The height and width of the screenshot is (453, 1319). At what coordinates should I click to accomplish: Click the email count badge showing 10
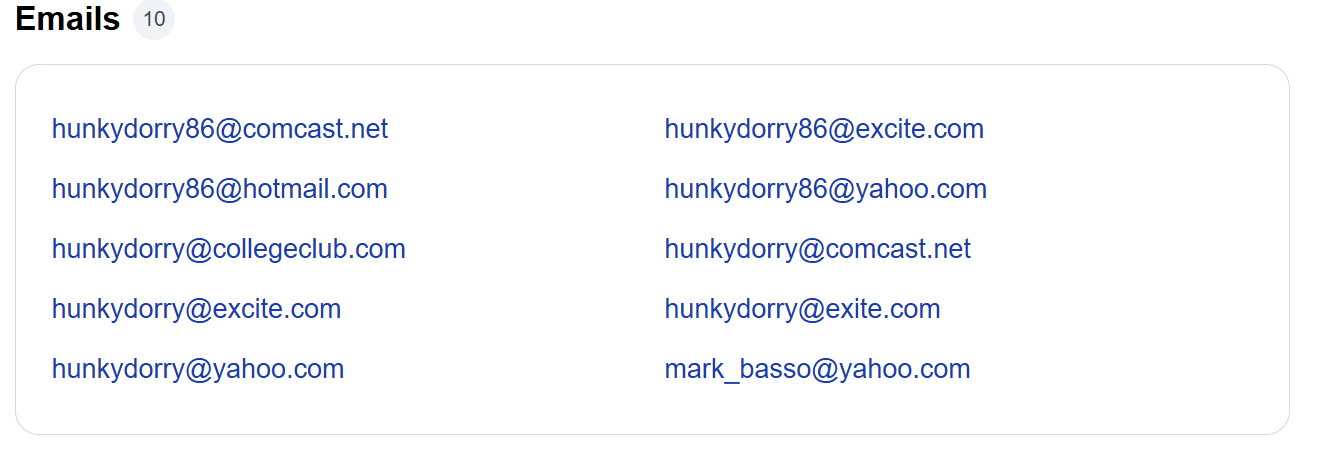point(154,19)
